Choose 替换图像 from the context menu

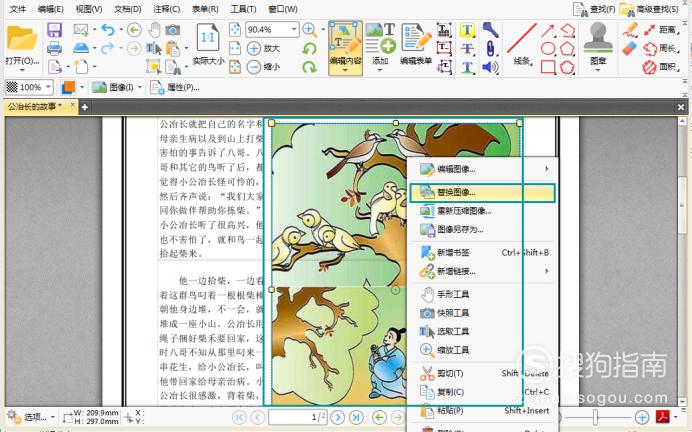482,193
